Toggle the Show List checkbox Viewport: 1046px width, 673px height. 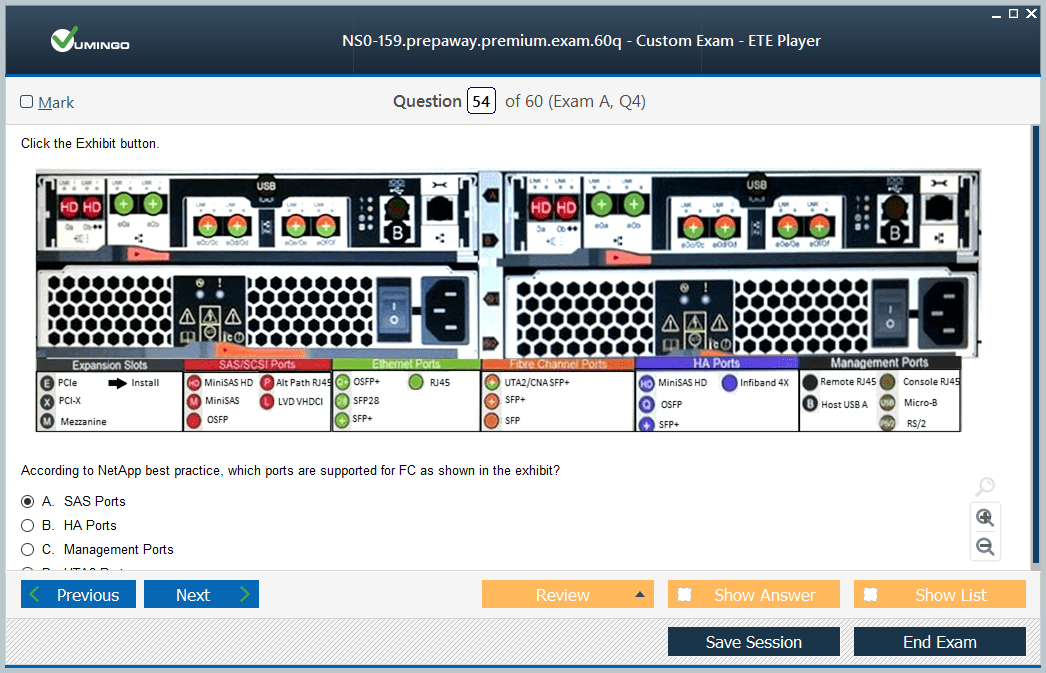[871, 595]
